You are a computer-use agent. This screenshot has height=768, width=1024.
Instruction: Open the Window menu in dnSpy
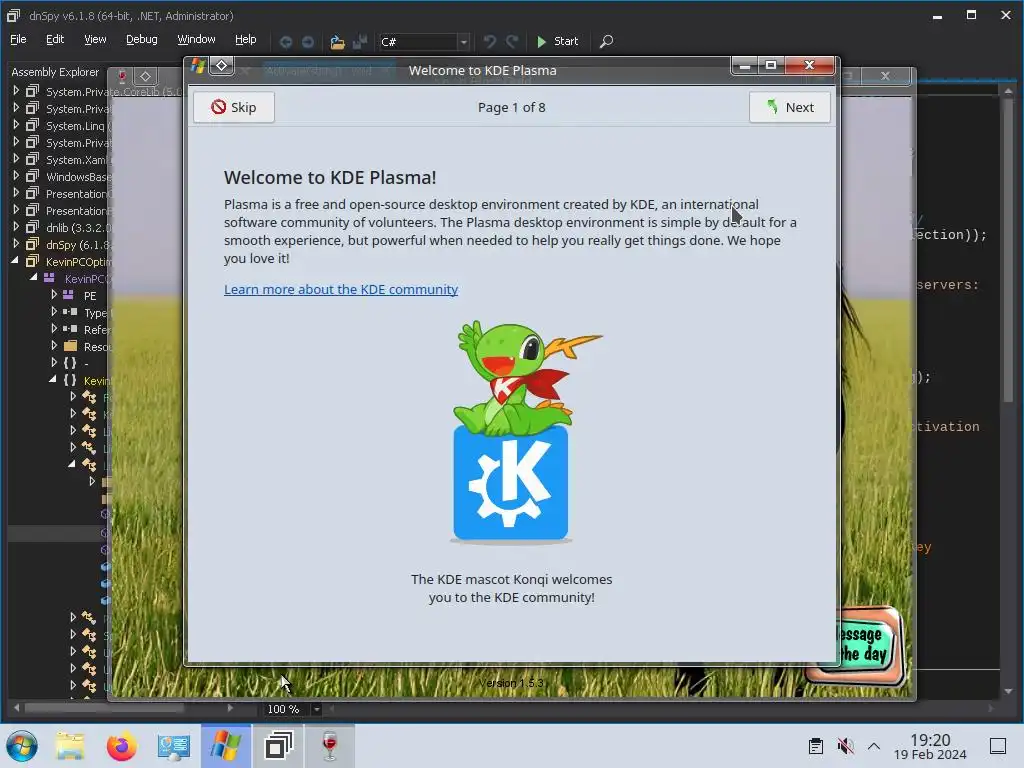[x=196, y=39]
